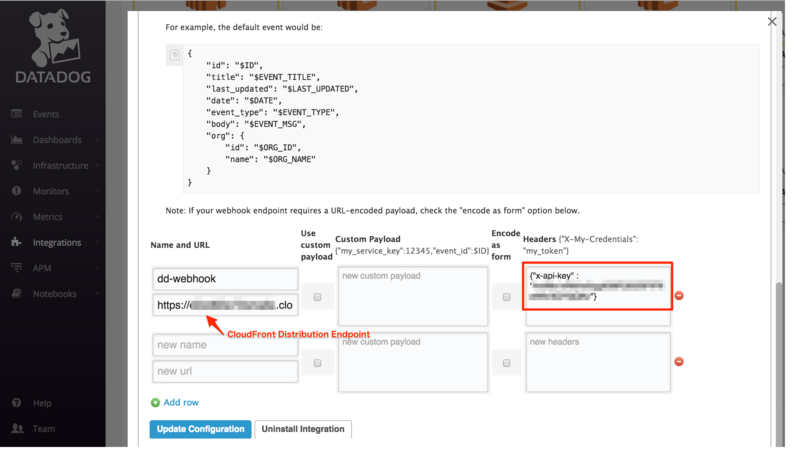Click the Help question mark icon
Image resolution: width=800 pixels, height=462 pixels.
click(16, 403)
